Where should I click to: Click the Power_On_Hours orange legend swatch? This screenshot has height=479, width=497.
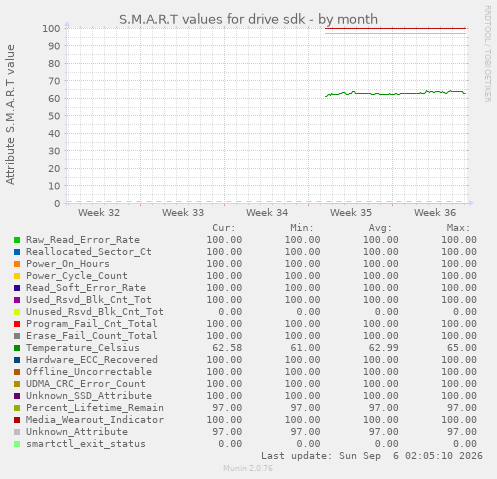pos(17,264)
